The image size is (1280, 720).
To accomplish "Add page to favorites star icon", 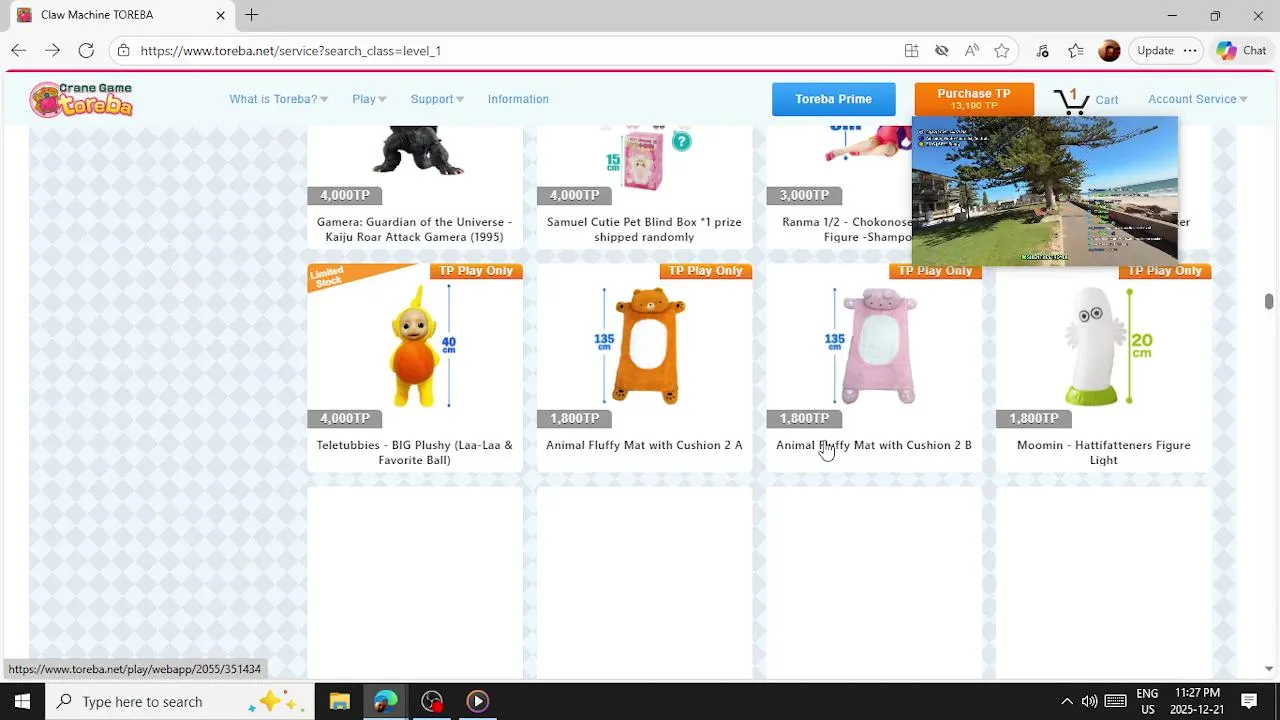I will point(1001,50).
